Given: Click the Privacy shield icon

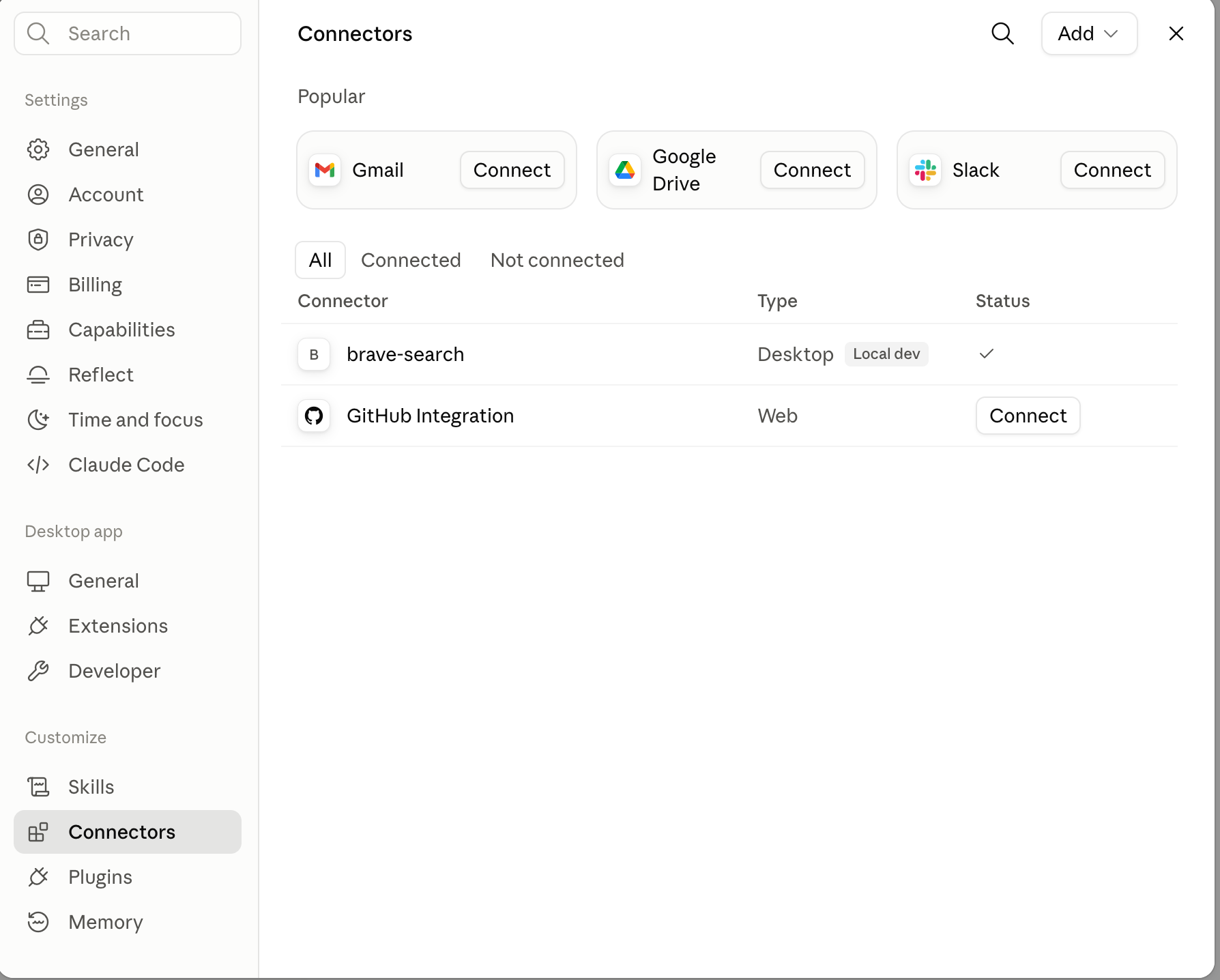Looking at the screenshot, I should 38,240.
